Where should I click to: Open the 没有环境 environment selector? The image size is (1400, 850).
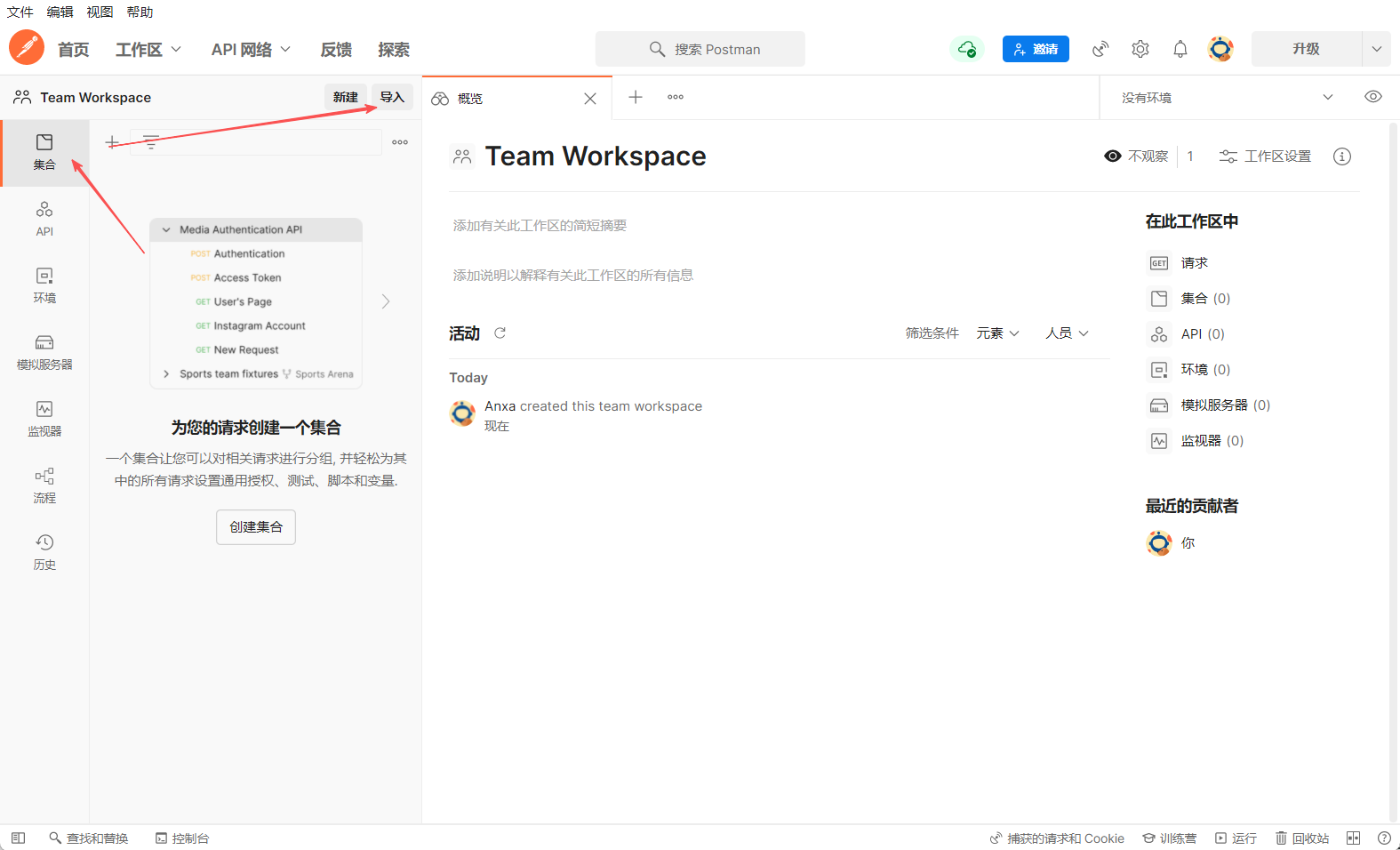[1227, 97]
